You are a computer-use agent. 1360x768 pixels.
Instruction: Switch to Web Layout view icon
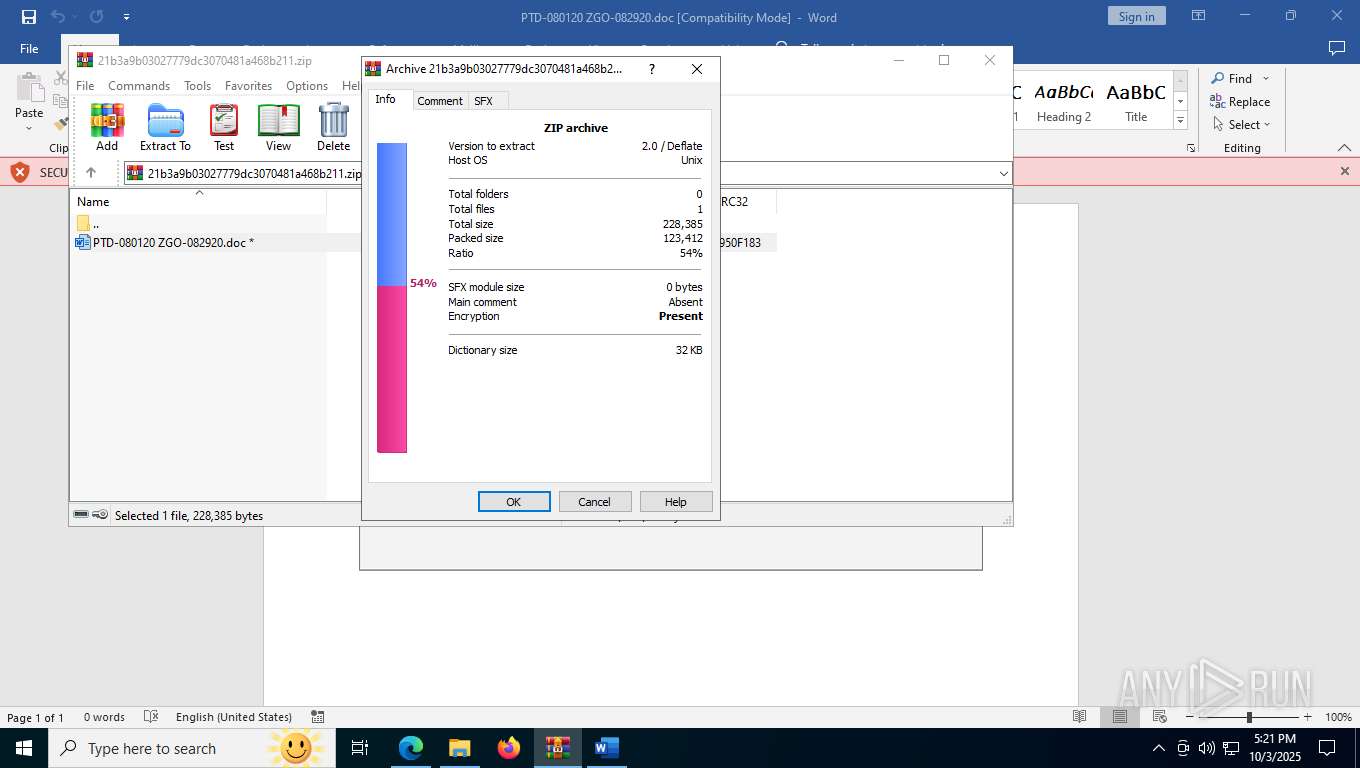(1160, 717)
